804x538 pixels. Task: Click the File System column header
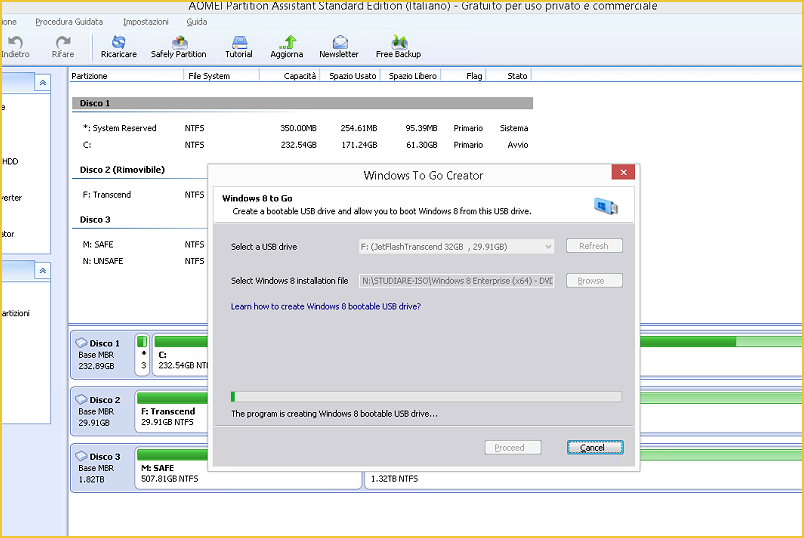click(222, 76)
